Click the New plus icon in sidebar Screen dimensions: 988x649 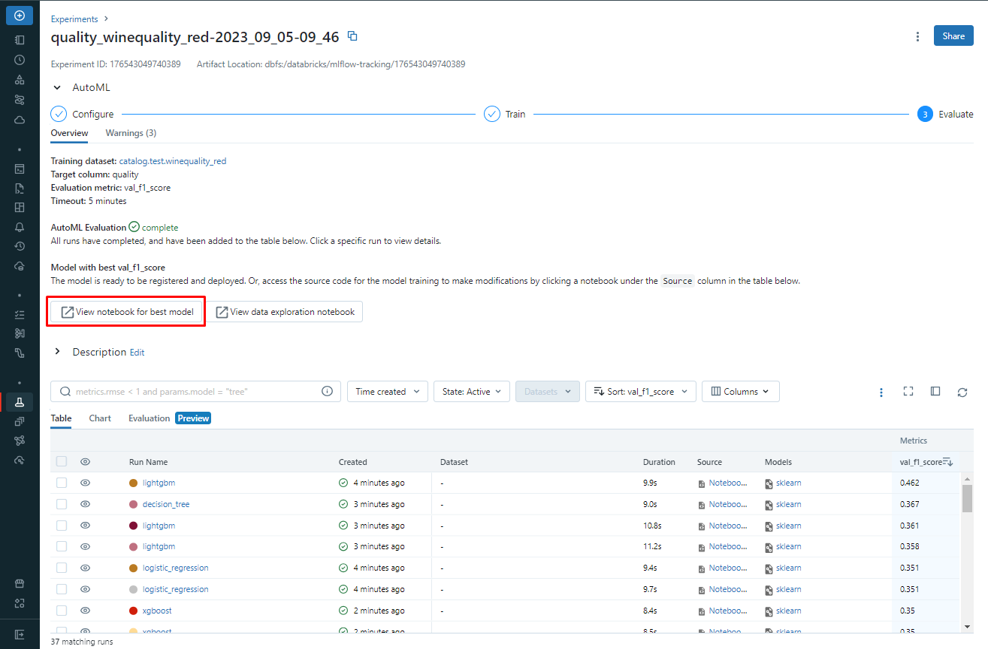click(19, 16)
